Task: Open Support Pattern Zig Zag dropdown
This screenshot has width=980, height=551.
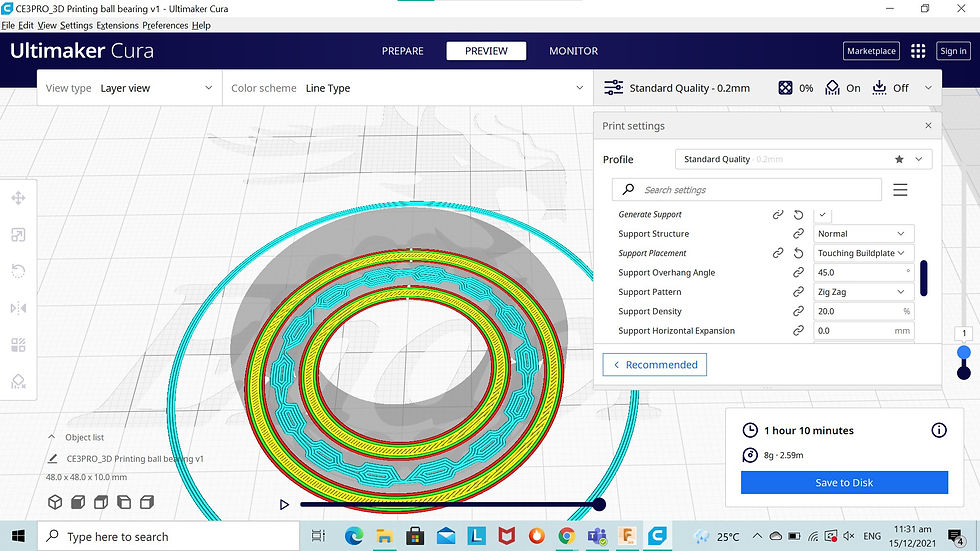Action: pos(864,292)
